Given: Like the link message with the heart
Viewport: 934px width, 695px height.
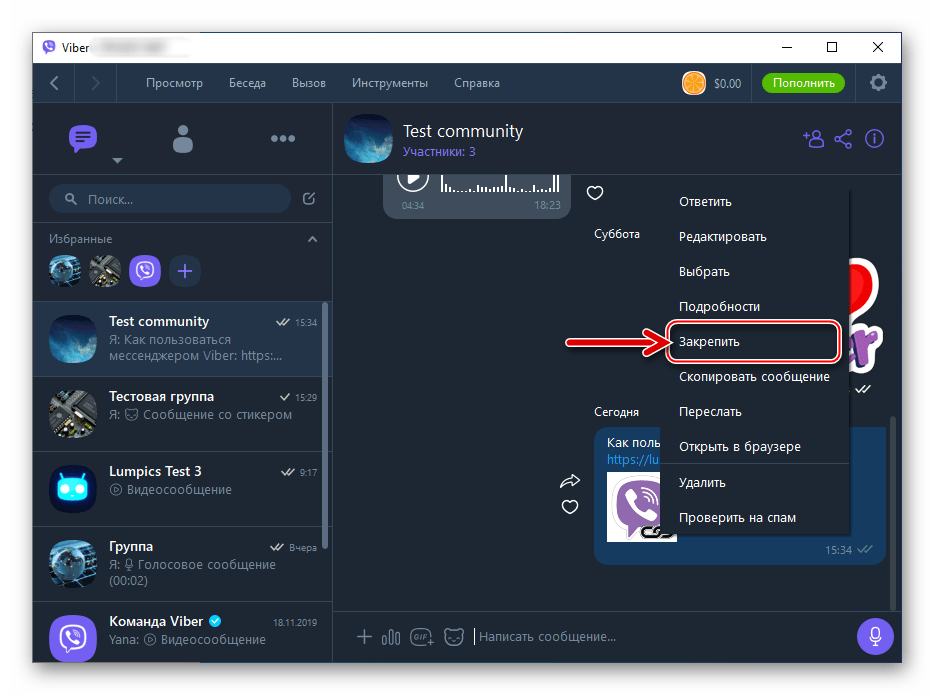Looking at the screenshot, I should tap(570, 507).
